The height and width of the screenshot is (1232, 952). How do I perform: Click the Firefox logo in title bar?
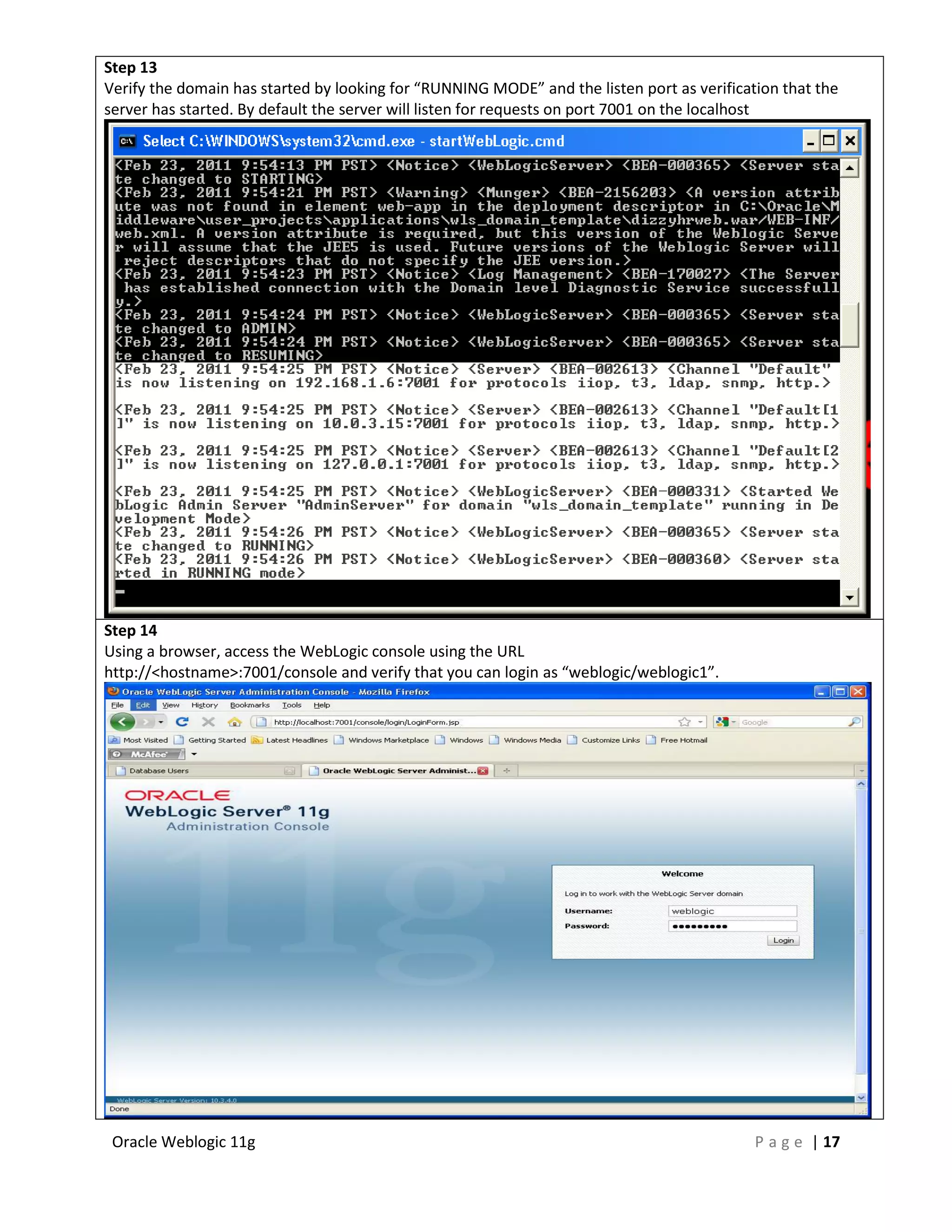[113, 691]
